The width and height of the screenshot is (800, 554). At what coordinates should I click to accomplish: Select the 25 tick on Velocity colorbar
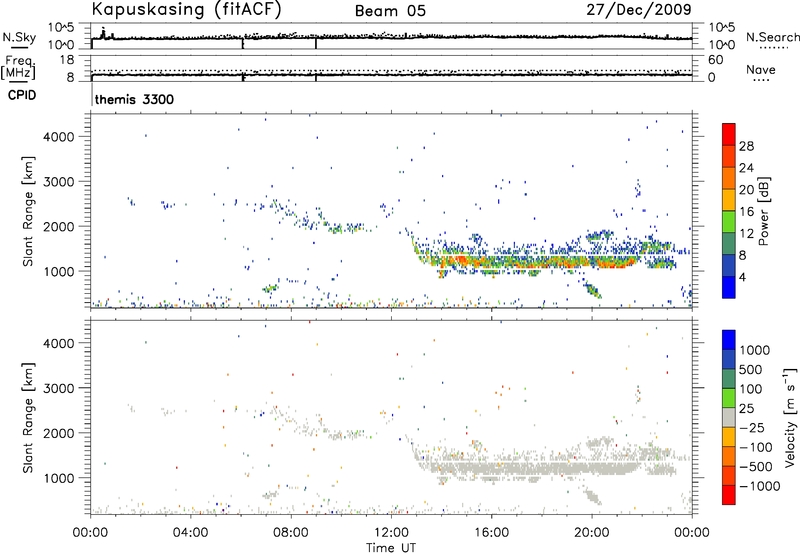pyautogui.click(x=746, y=408)
